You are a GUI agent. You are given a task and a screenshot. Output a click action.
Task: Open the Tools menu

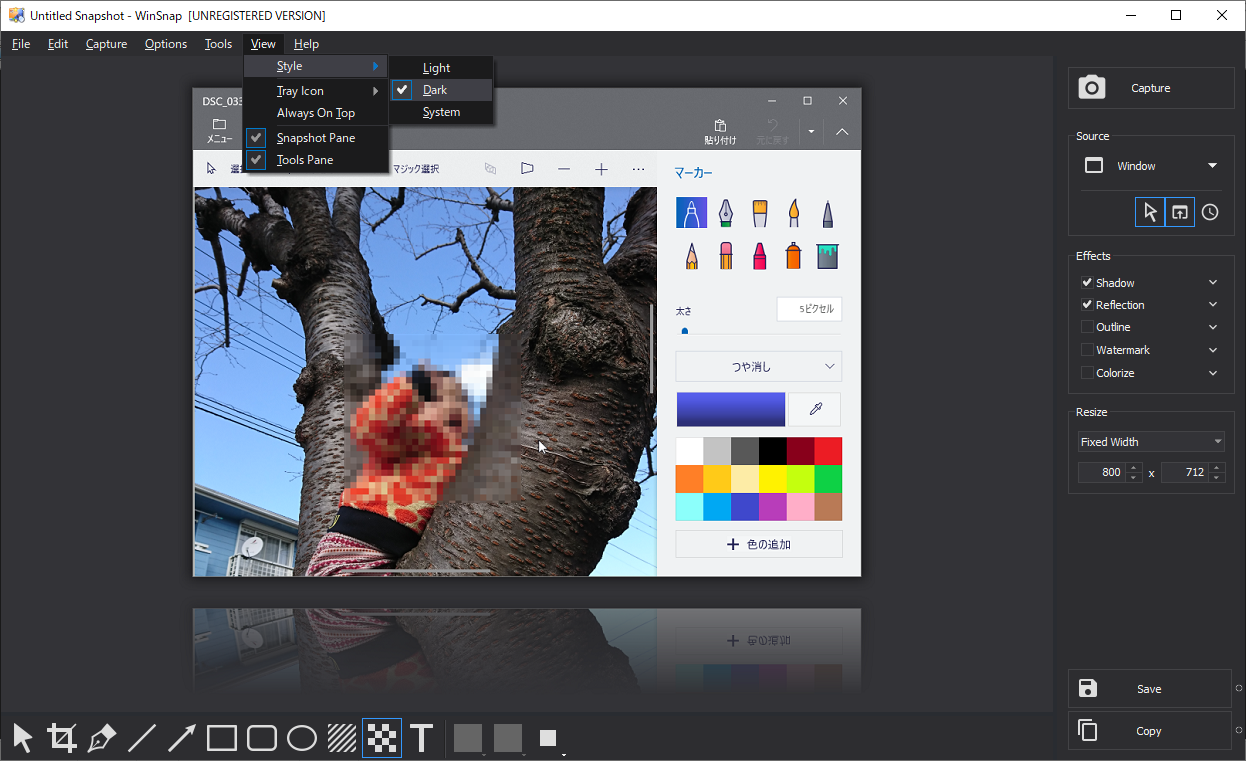(x=218, y=44)
